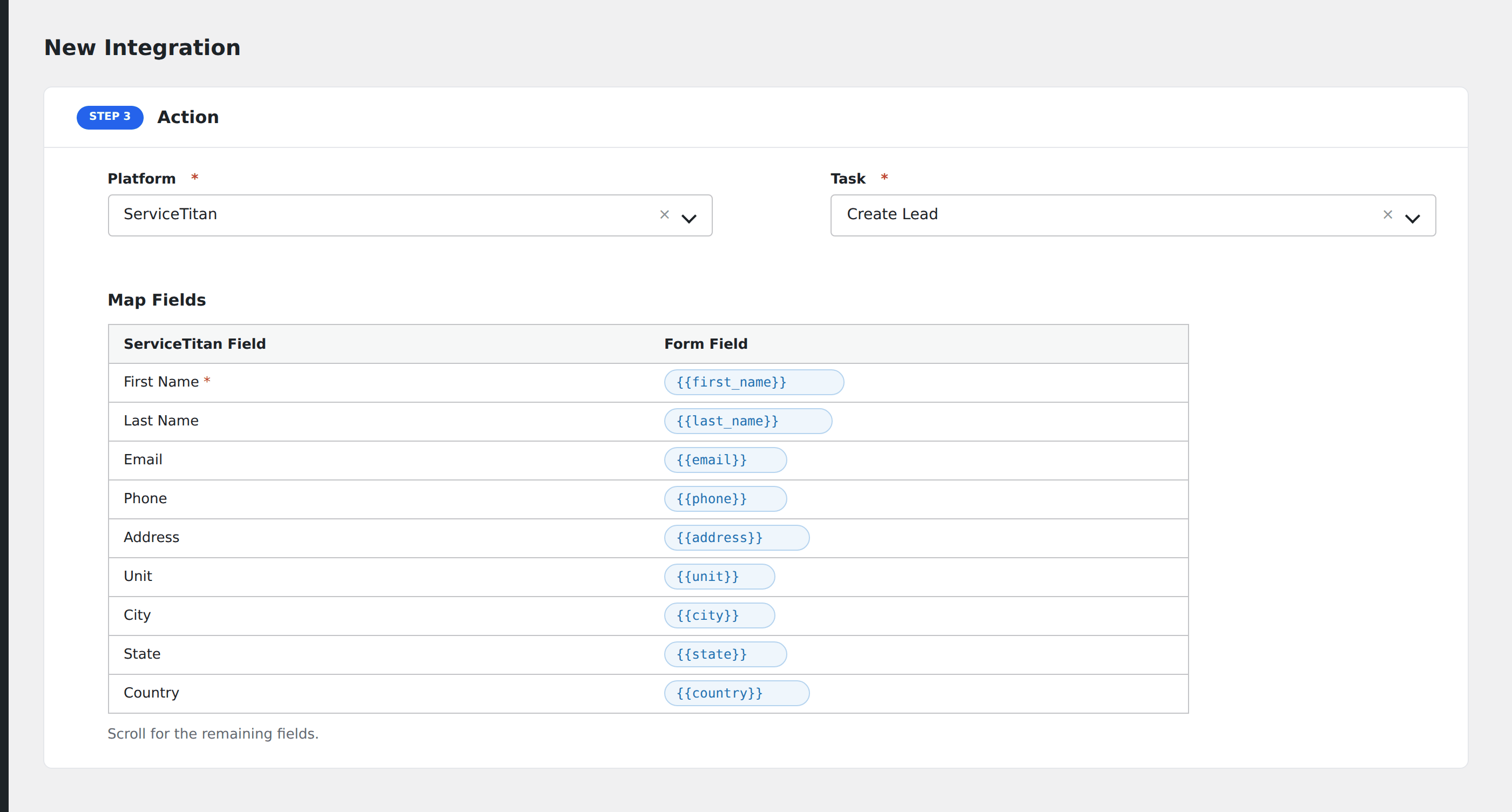
Task: Click the Address row label
Action: 151,537
